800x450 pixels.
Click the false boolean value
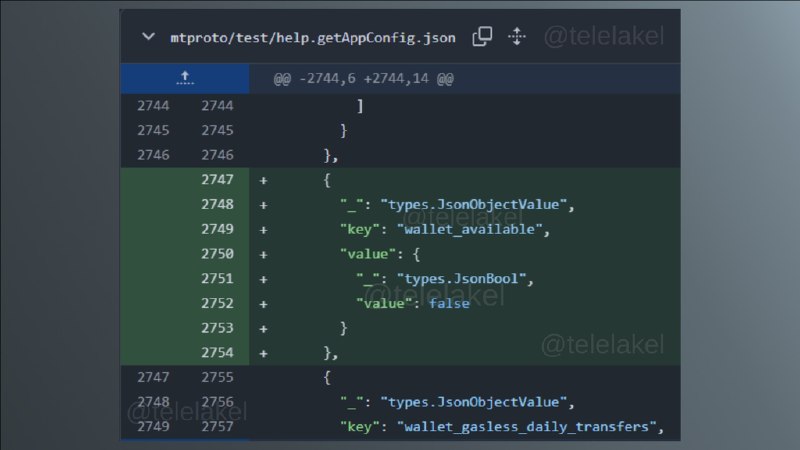tap(449, 304)
